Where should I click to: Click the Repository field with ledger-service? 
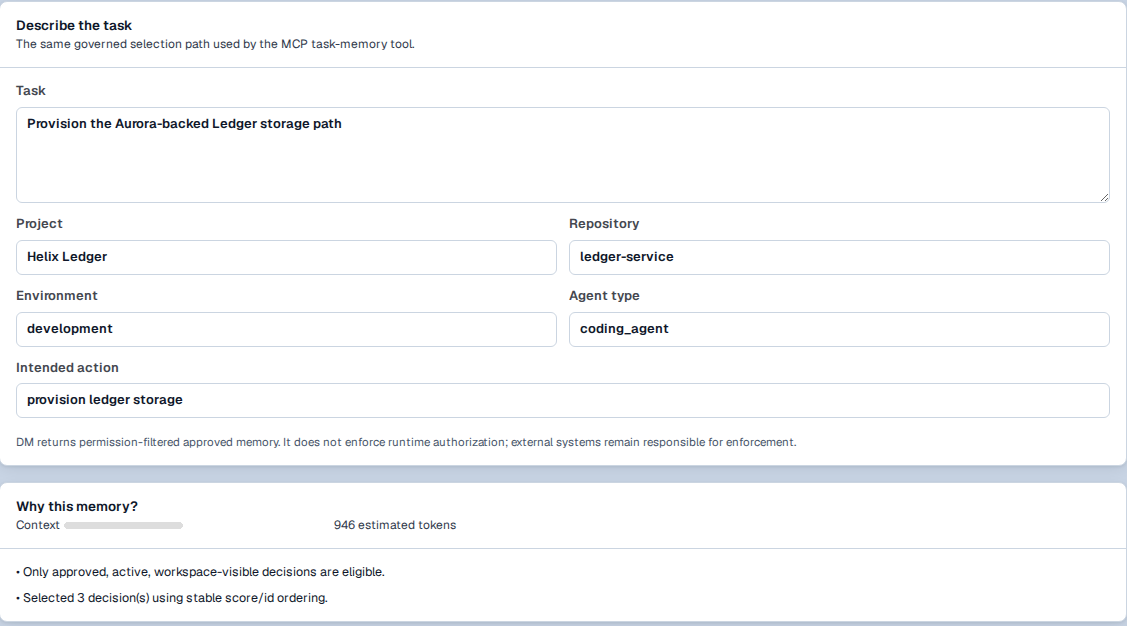point(840,257)
